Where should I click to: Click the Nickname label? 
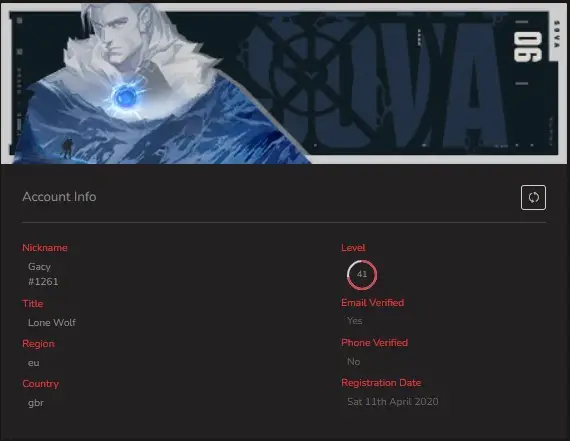(45, 248)
